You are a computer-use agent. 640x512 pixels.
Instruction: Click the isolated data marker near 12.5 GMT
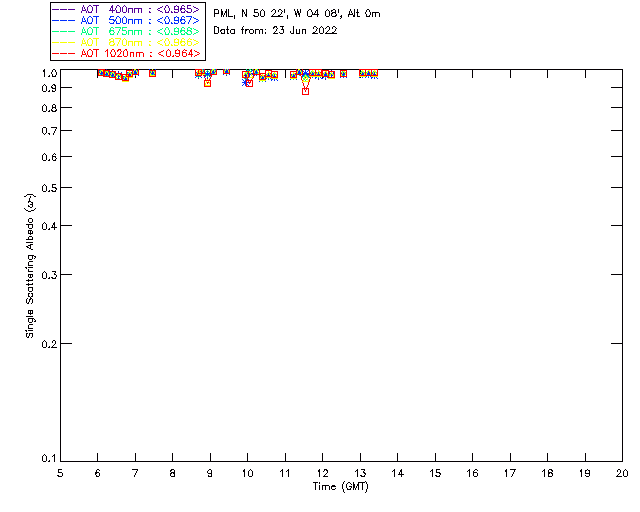[344, 74]
